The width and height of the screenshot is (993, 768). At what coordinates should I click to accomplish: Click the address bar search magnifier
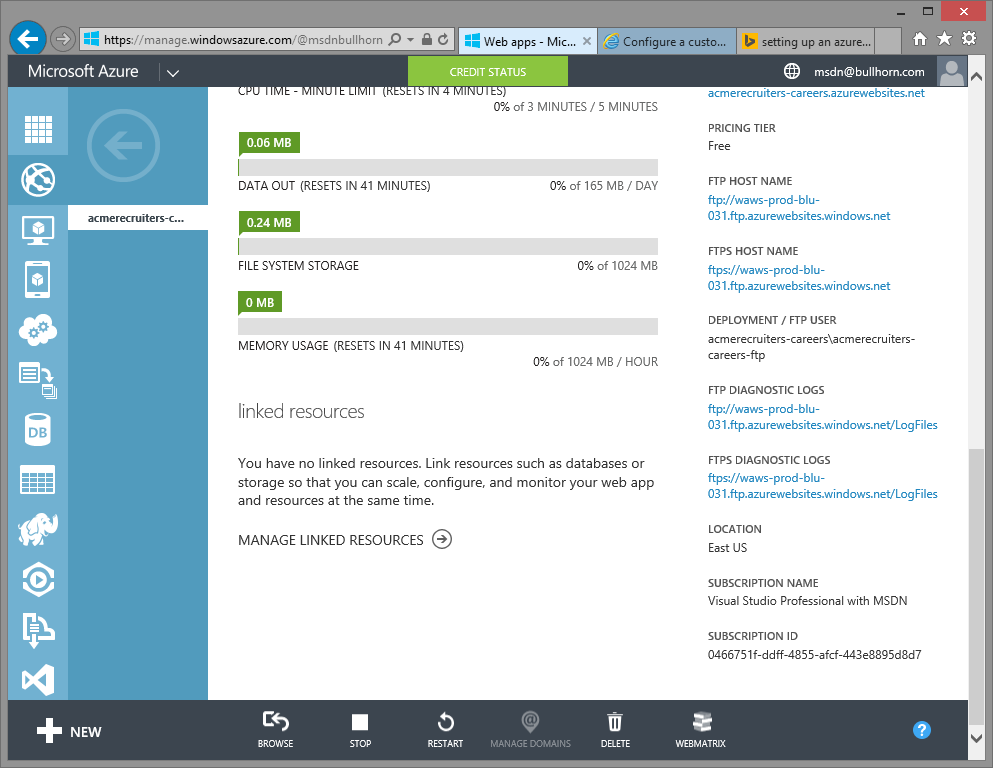coord(395,39)
